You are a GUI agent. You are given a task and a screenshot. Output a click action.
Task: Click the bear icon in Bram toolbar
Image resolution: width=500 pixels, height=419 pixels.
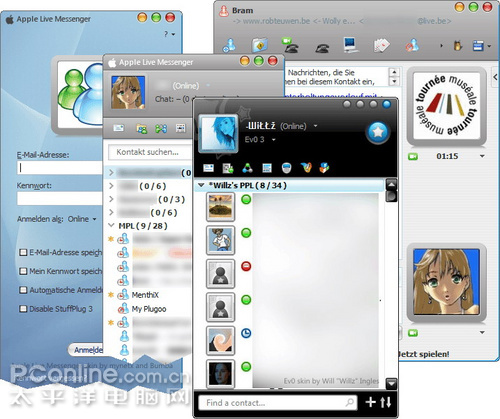pos(458,46)
